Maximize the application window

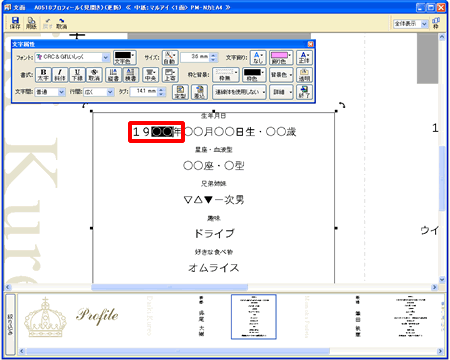(431, 7)
